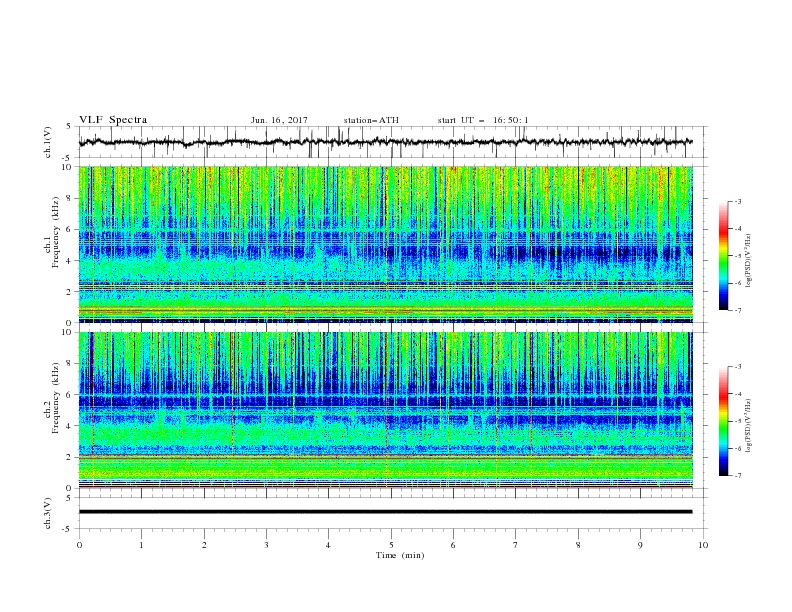792x612 pixels.
Task: Click the ch.1 PSD color scale bar
Action: pos(724,255)
